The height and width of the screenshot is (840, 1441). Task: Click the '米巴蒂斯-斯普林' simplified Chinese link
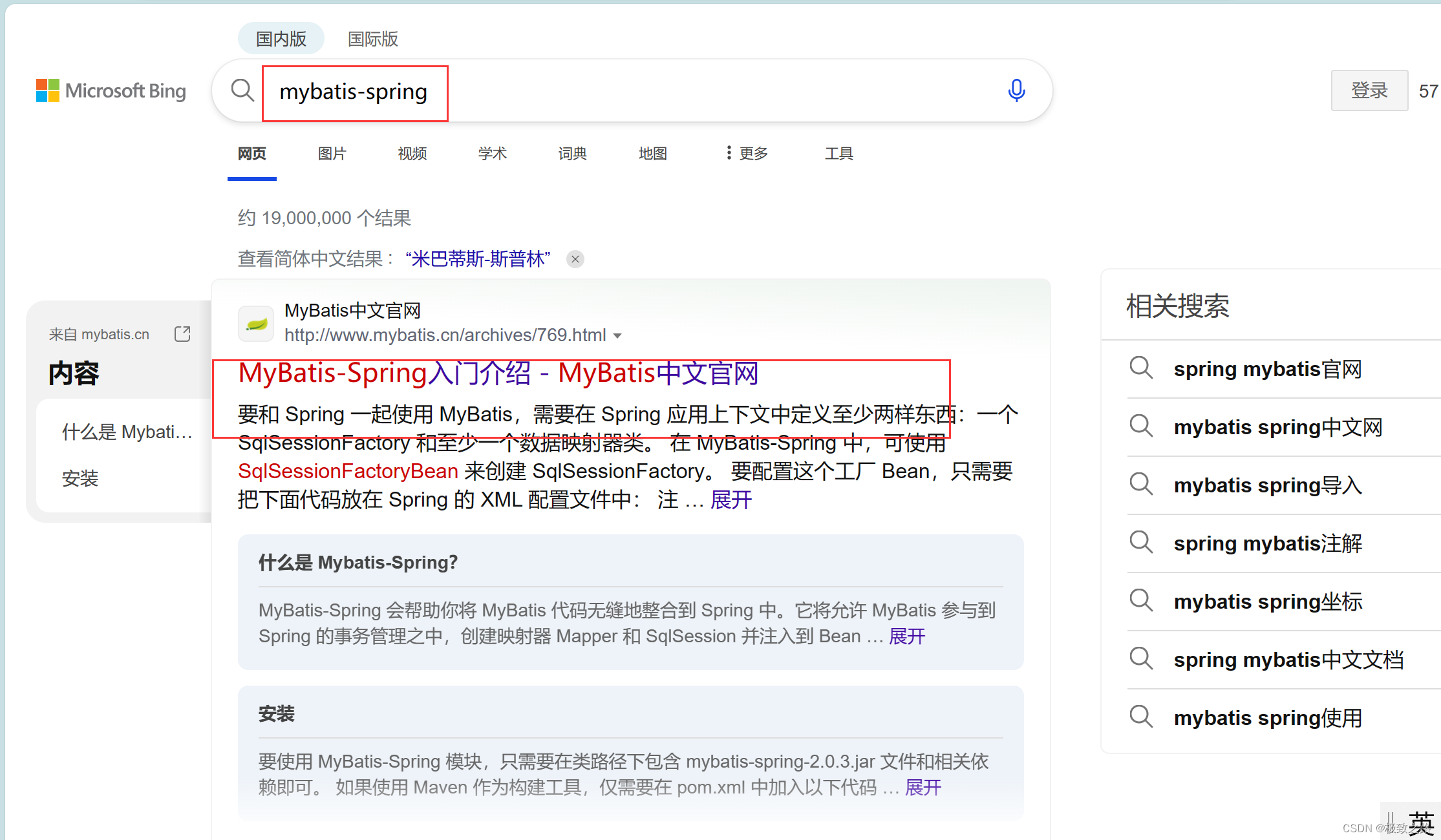point(478,259)
